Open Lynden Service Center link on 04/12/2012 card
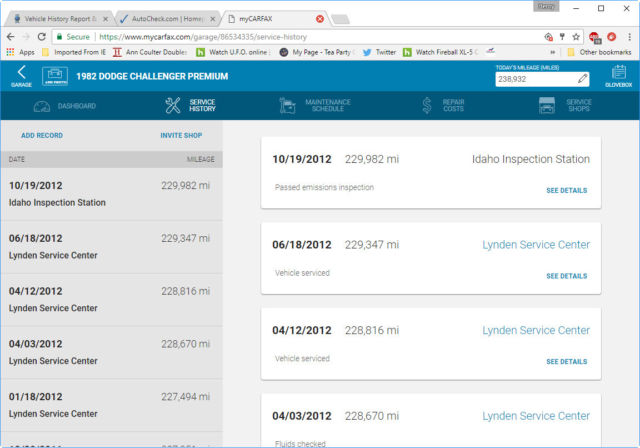The height and width of the screenshot is (448, 640). pos(536,330)
